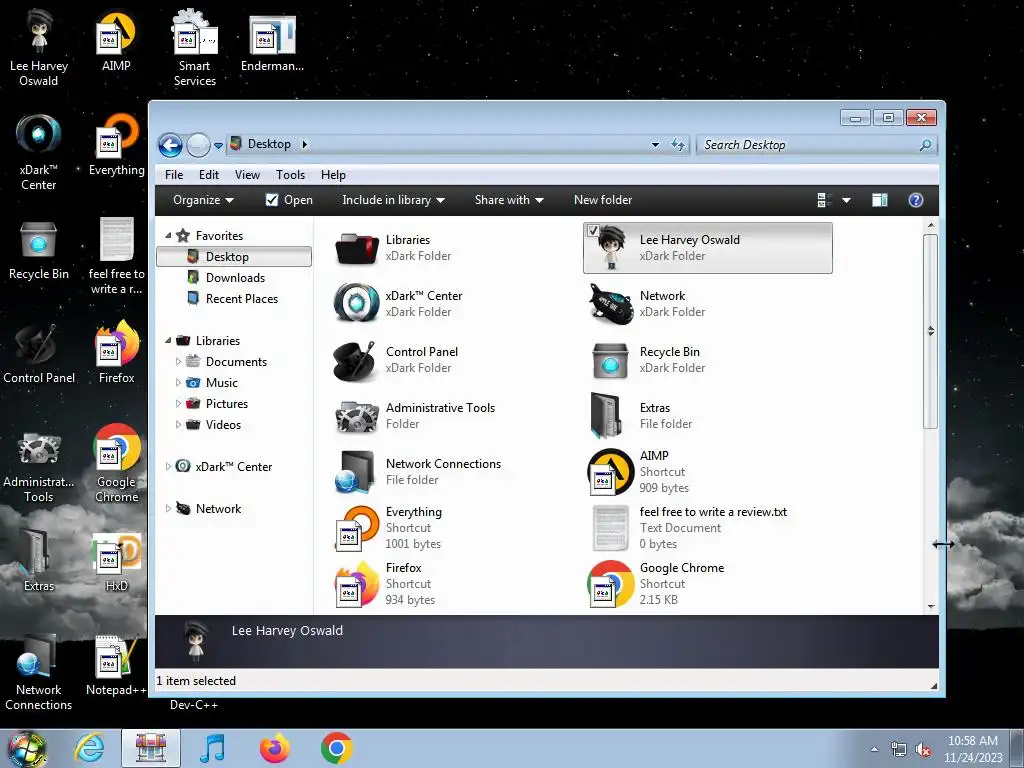Click the Desktop breadcrumb in address bar
This screenshot has height=768, width=1024.
point(269,144)
